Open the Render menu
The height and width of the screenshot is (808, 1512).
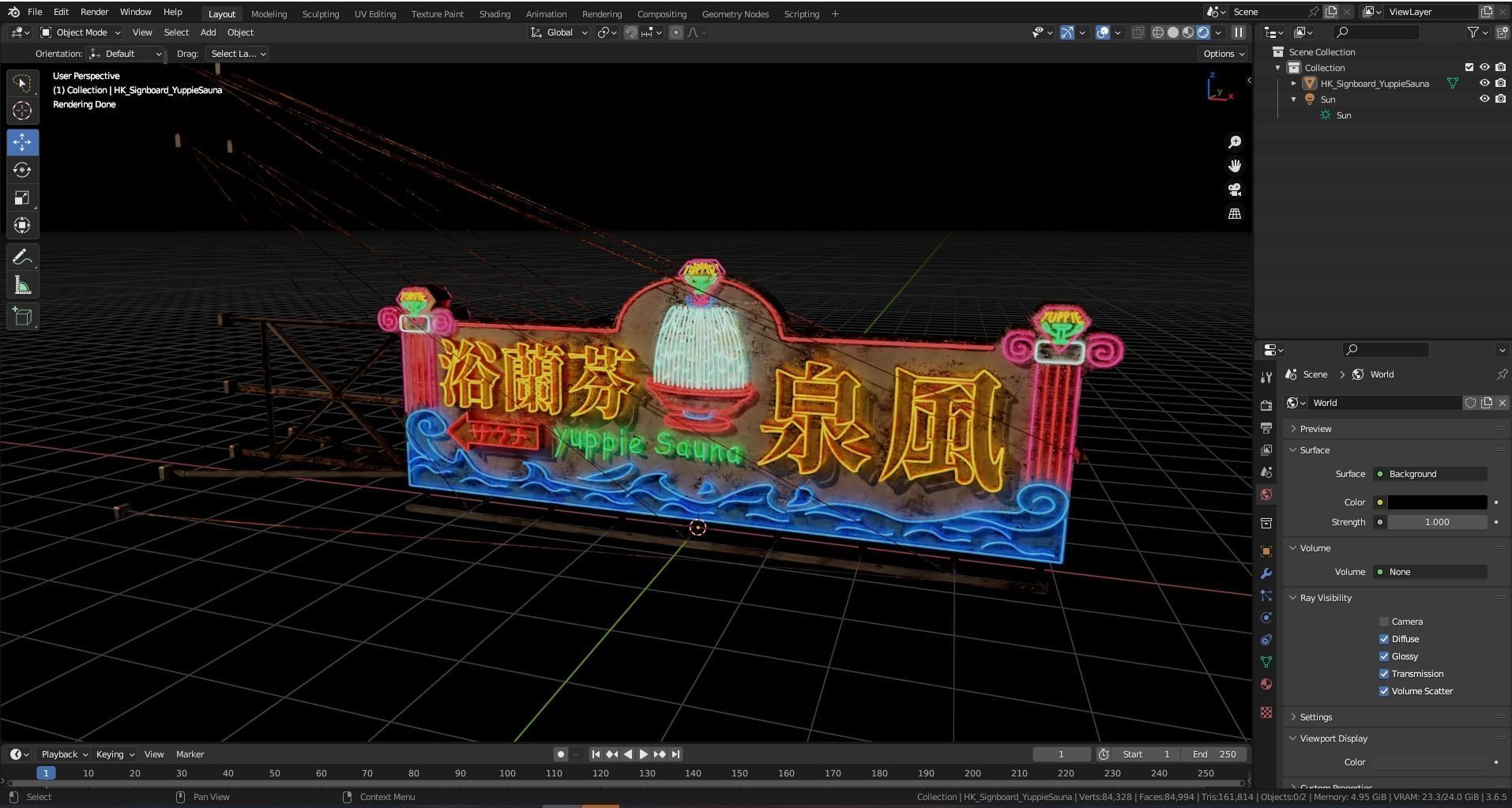94,12
